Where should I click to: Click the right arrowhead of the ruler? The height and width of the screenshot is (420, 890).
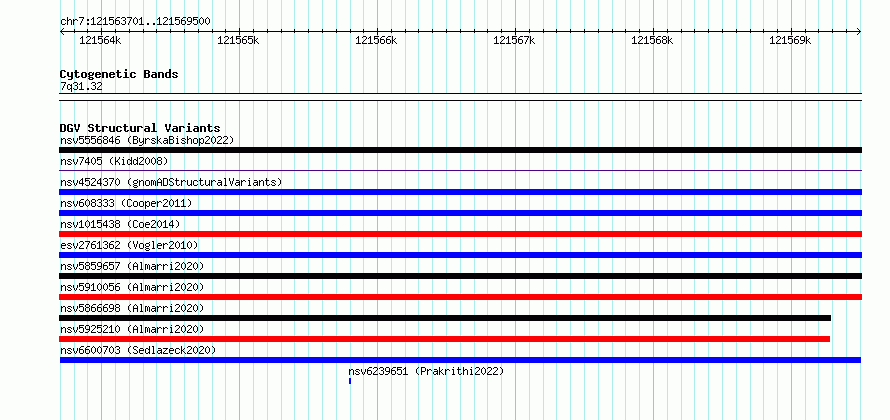pyautogui.click(x=859, y=31)
